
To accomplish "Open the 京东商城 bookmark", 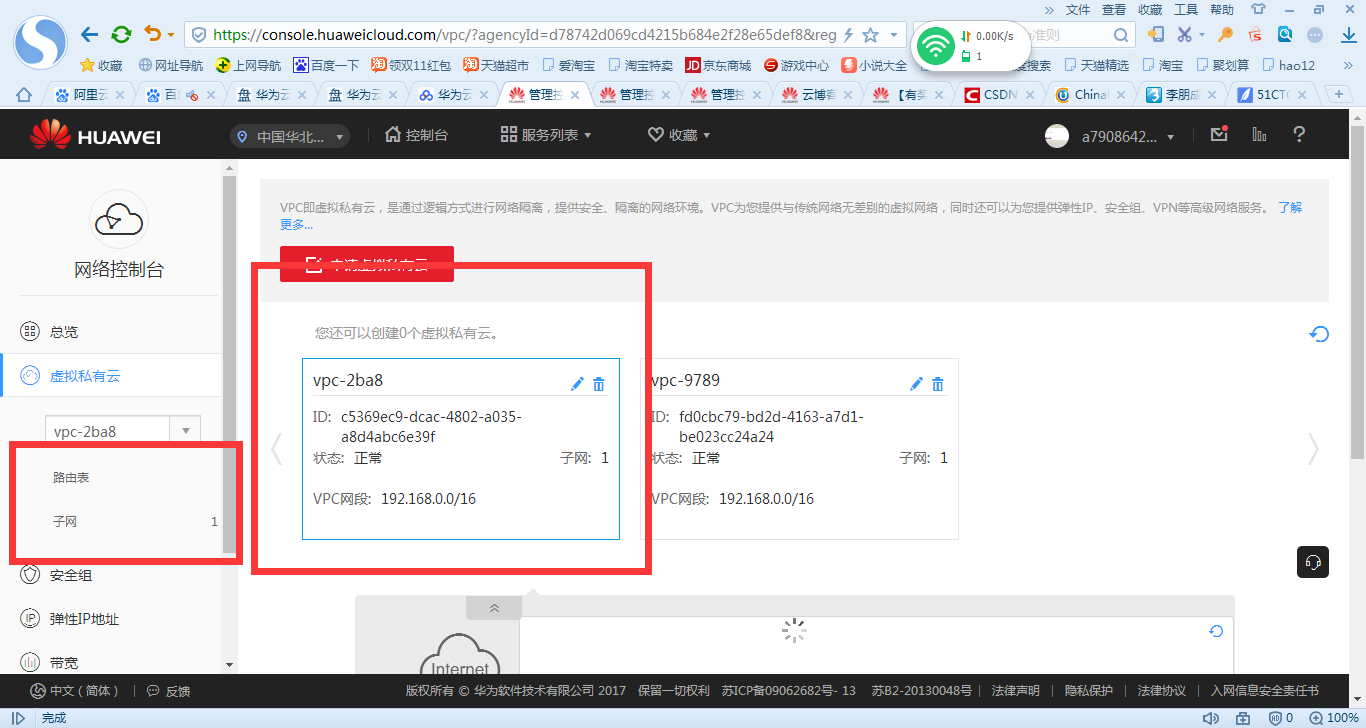I will click(718, 65).
